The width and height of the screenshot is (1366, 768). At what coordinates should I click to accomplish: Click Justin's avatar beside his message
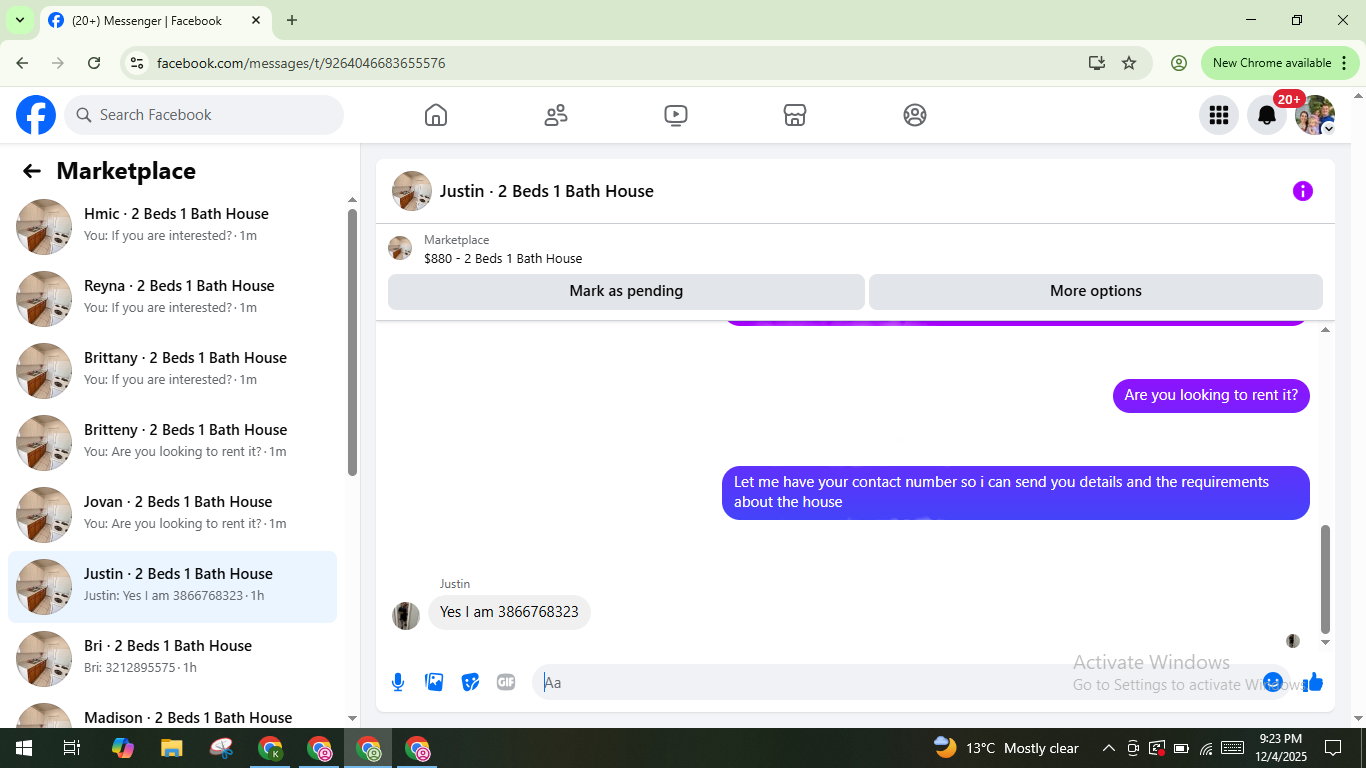[x=406, y=615]
